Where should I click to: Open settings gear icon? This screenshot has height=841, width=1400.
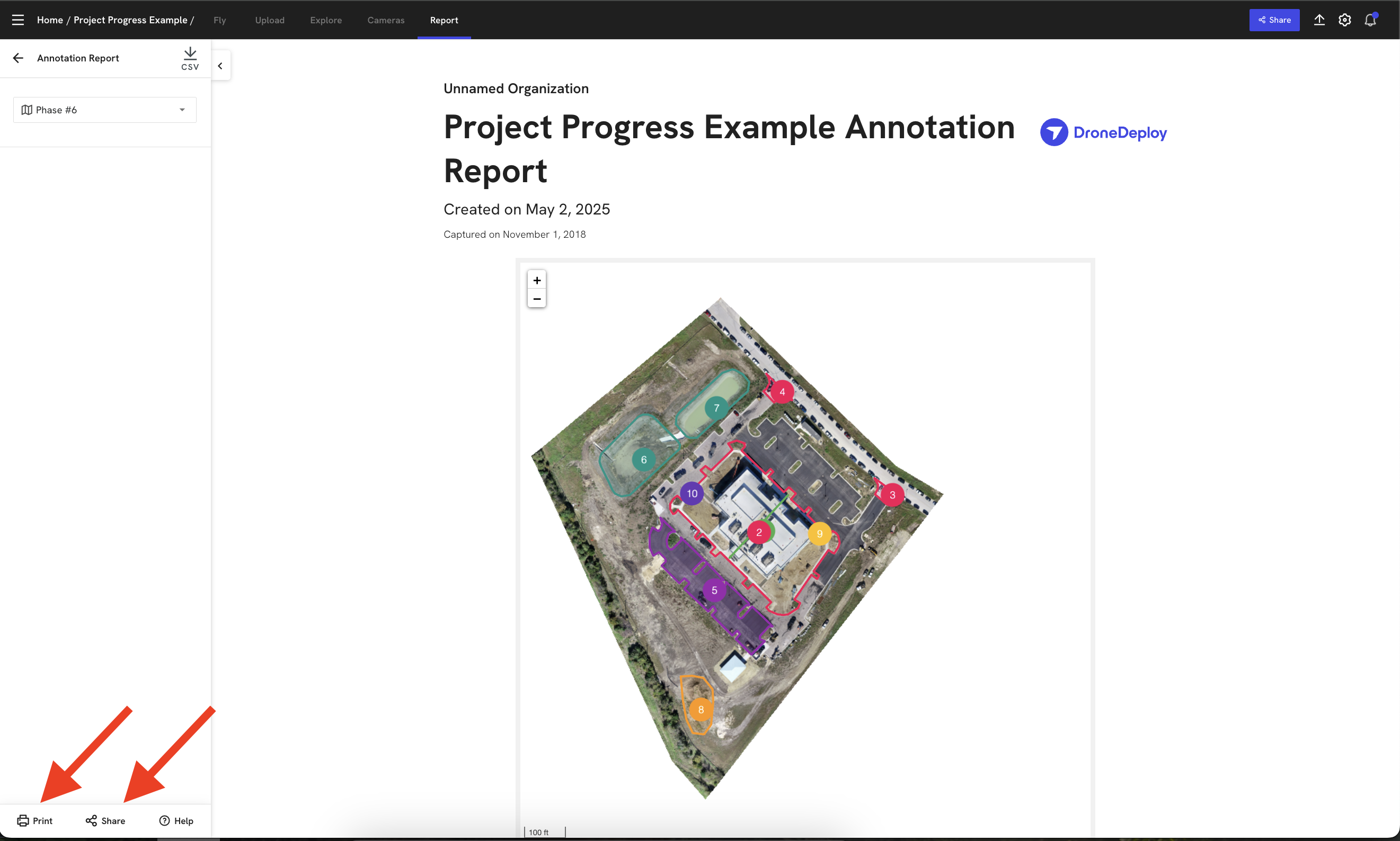(x=1344, y=20)
